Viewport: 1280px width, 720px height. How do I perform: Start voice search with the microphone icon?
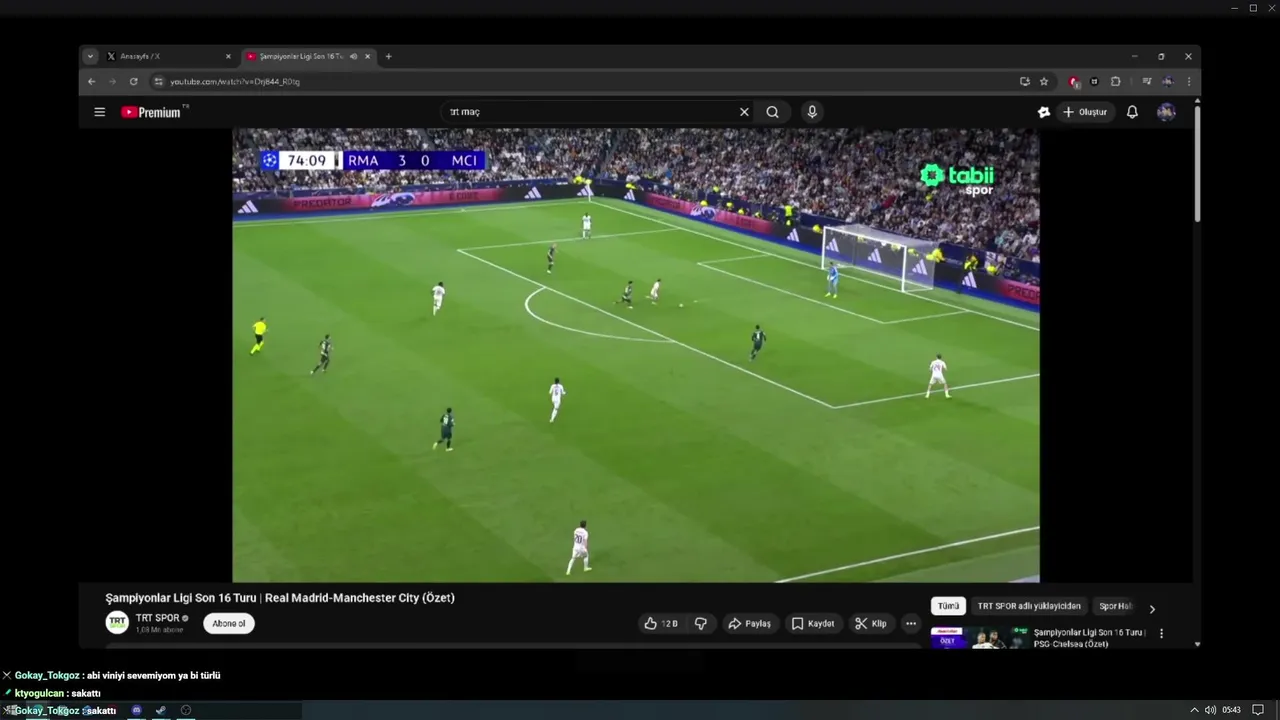tap(812, 112)
